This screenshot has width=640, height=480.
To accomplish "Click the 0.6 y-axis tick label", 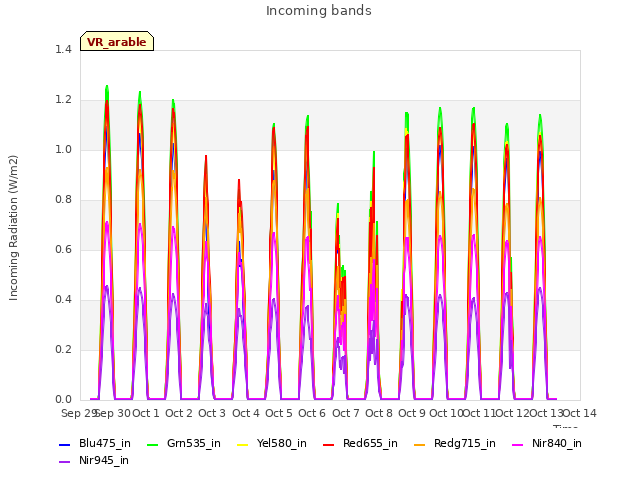I will coord(63,249).
